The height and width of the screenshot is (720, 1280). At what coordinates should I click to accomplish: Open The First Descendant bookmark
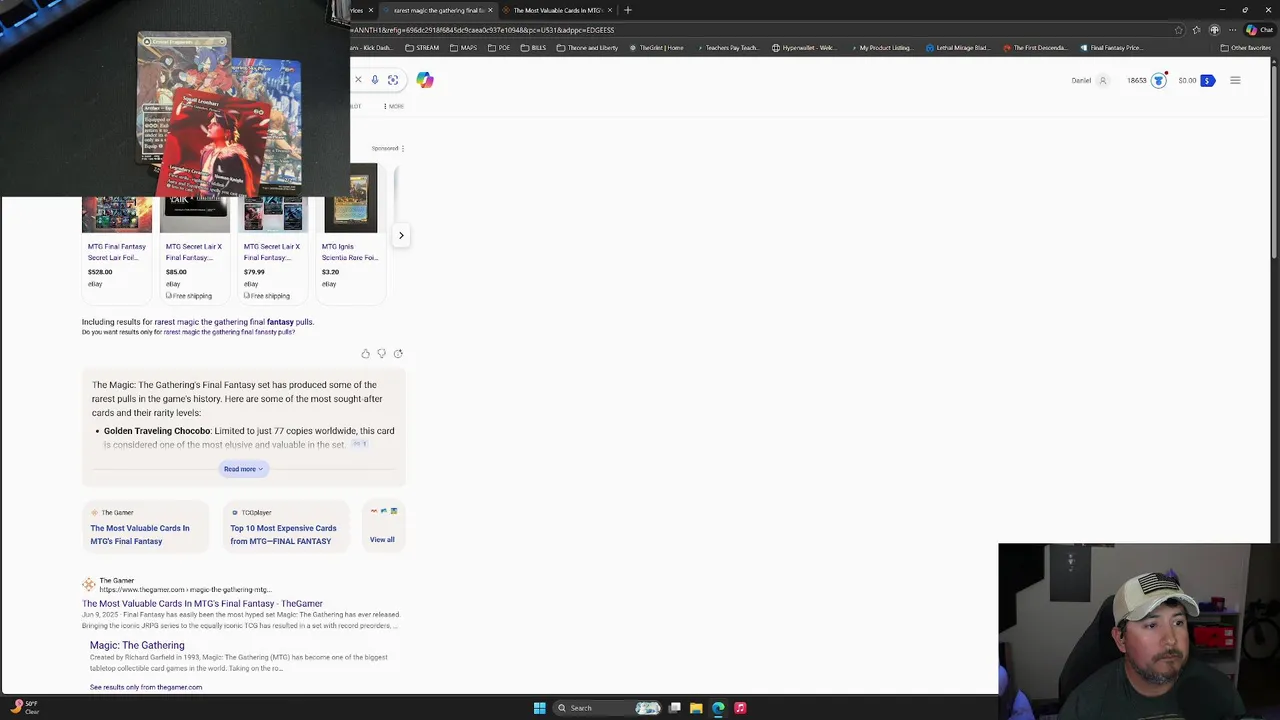pos(1035,48)
